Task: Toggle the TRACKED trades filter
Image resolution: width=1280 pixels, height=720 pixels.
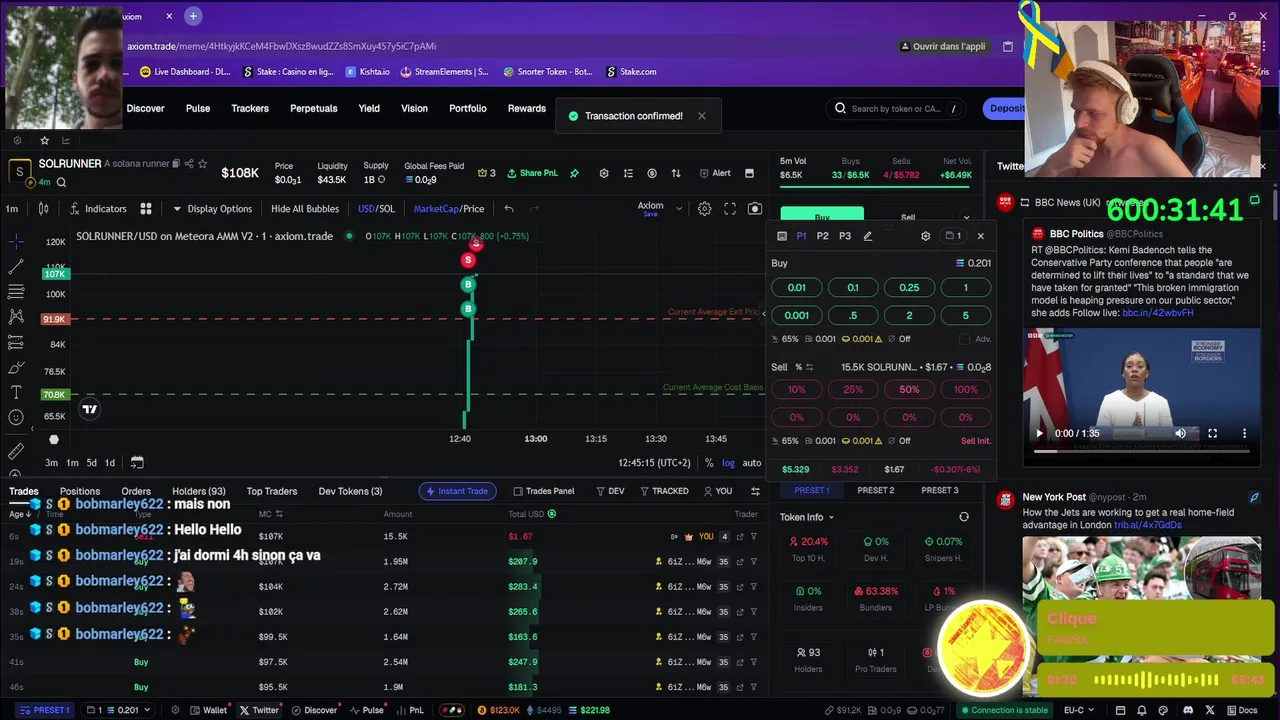Action: [663, 491]
